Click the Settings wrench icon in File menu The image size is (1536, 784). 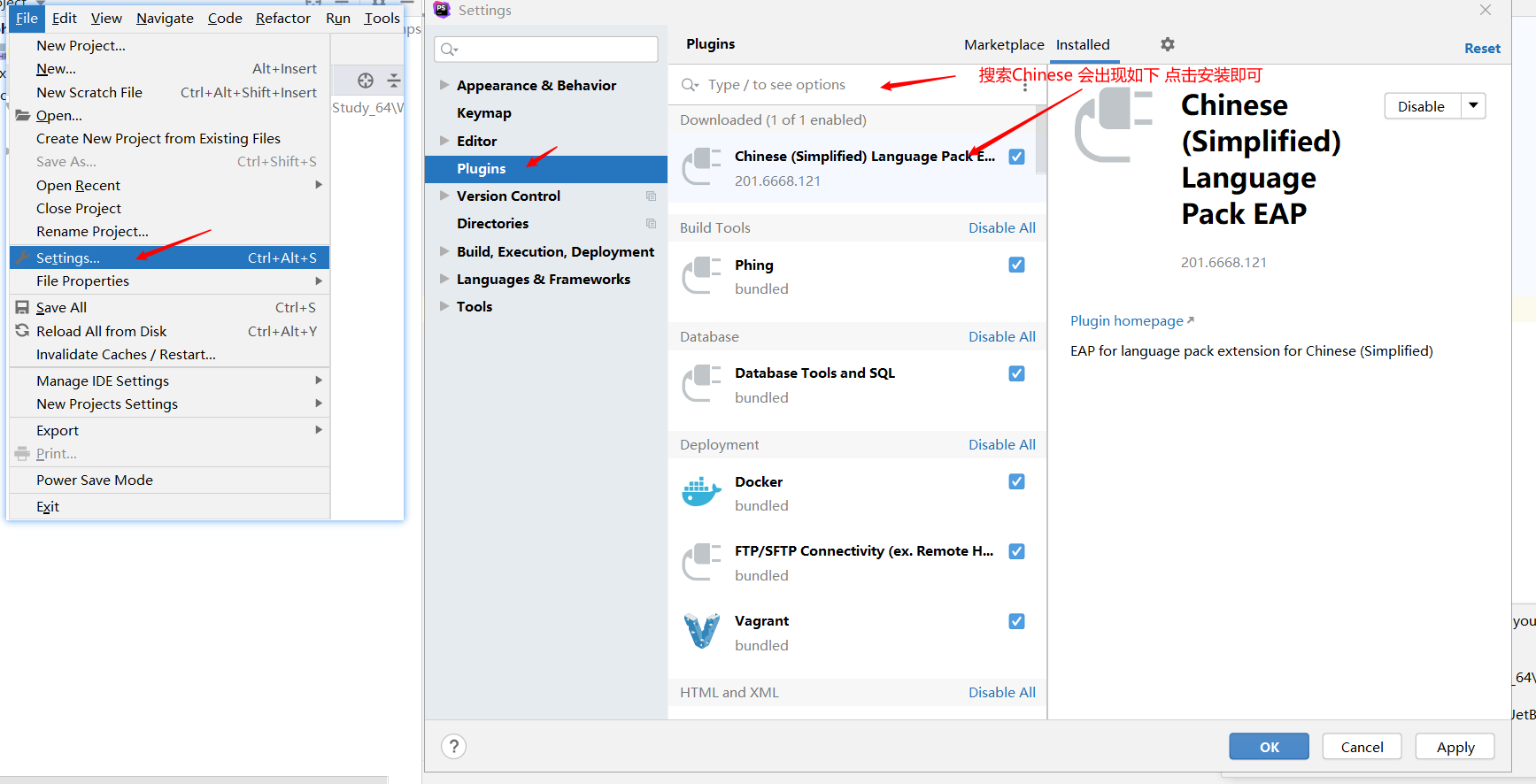coord(23,257)
